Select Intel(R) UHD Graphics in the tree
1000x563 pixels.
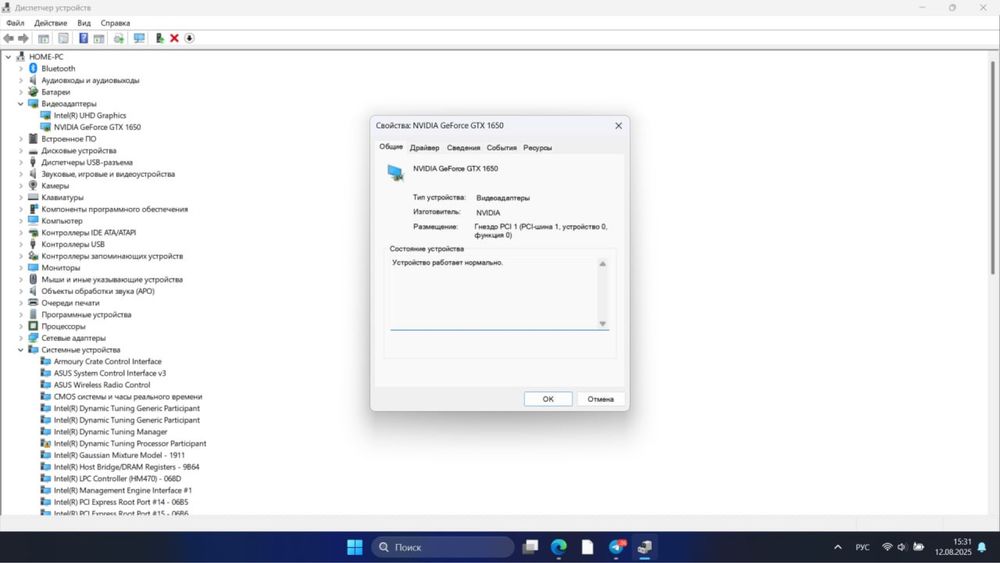point(90,115)
